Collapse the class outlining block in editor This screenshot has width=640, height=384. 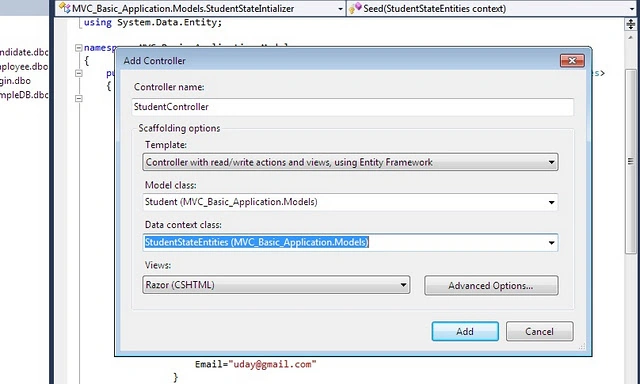(79, 73)
